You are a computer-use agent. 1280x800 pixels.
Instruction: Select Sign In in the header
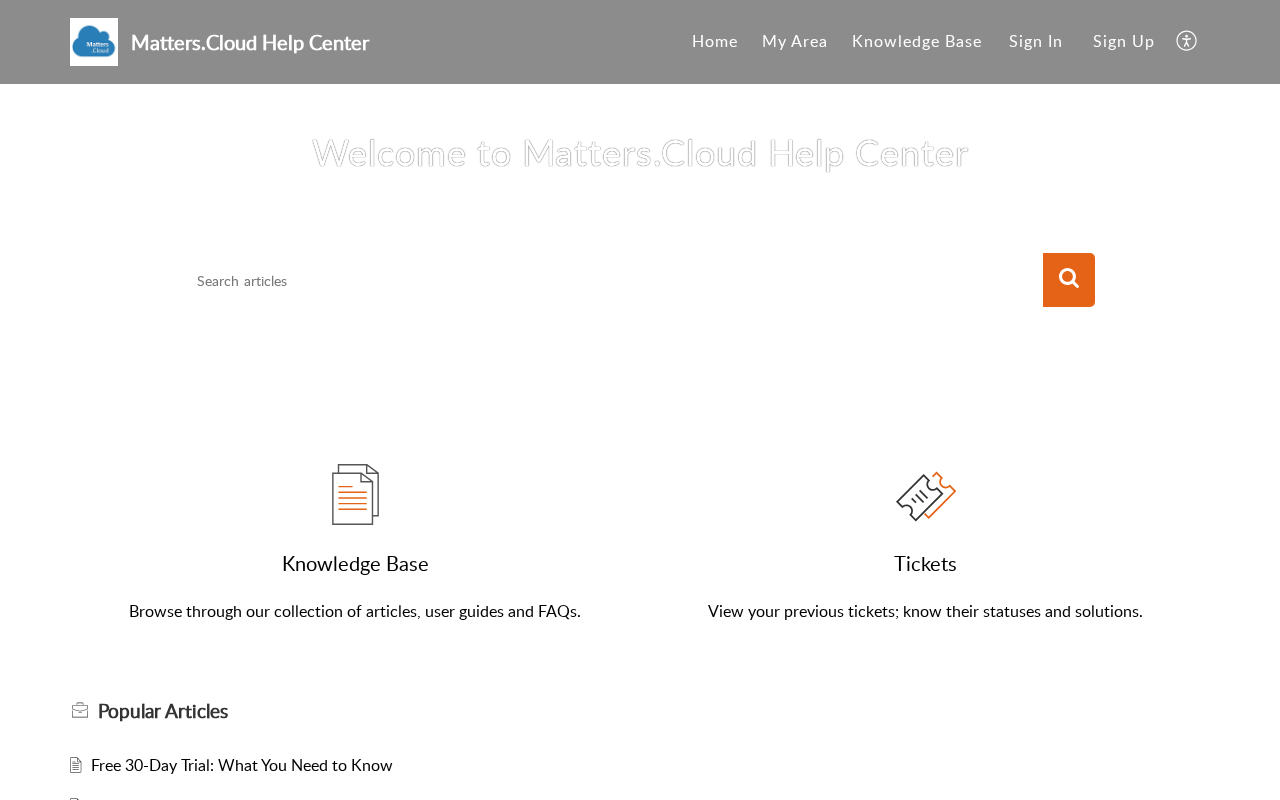click(1036, 41)
